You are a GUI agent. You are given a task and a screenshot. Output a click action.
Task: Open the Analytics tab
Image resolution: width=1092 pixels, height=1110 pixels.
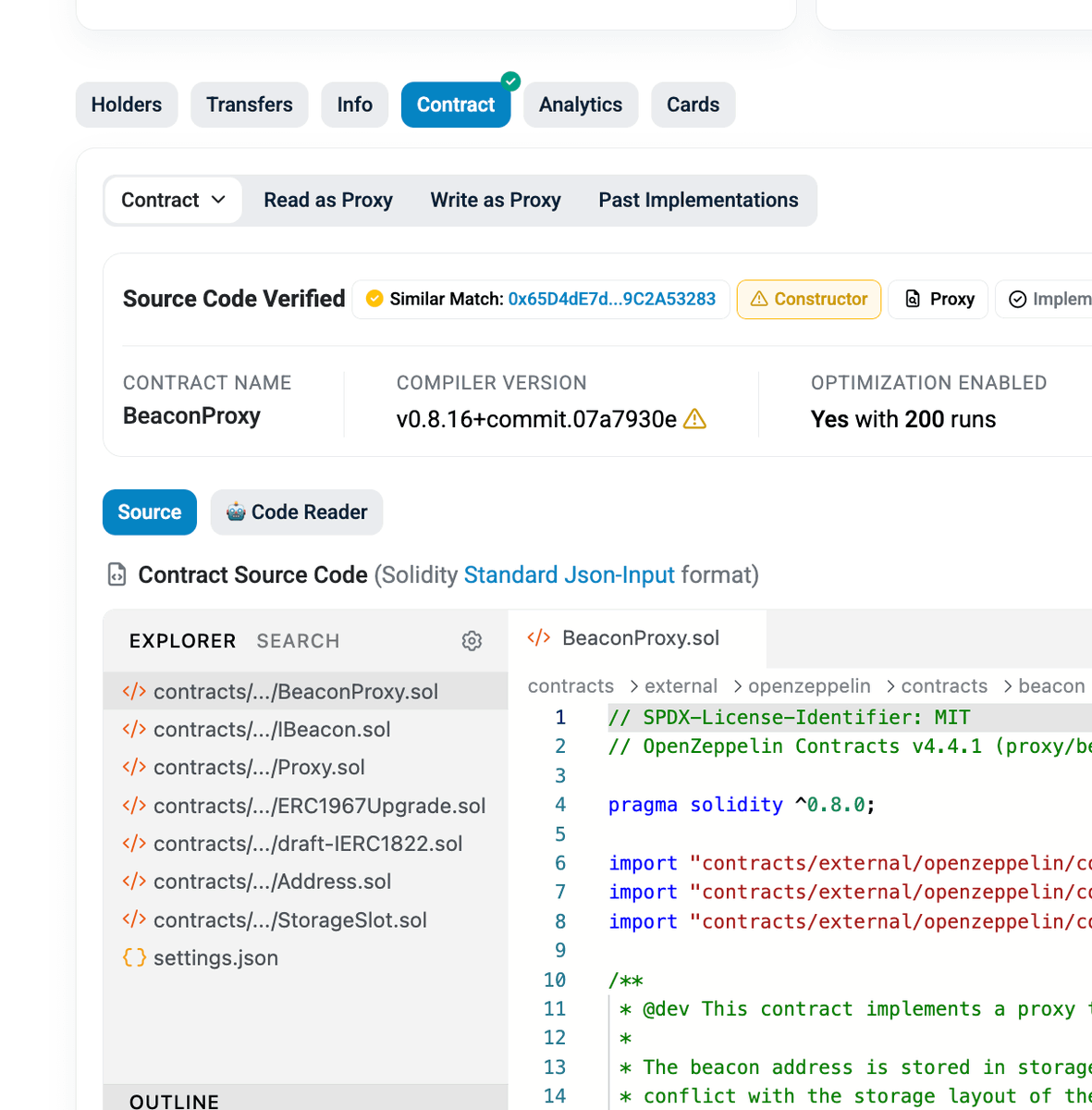pyautogui.click(x=581, y=105)
